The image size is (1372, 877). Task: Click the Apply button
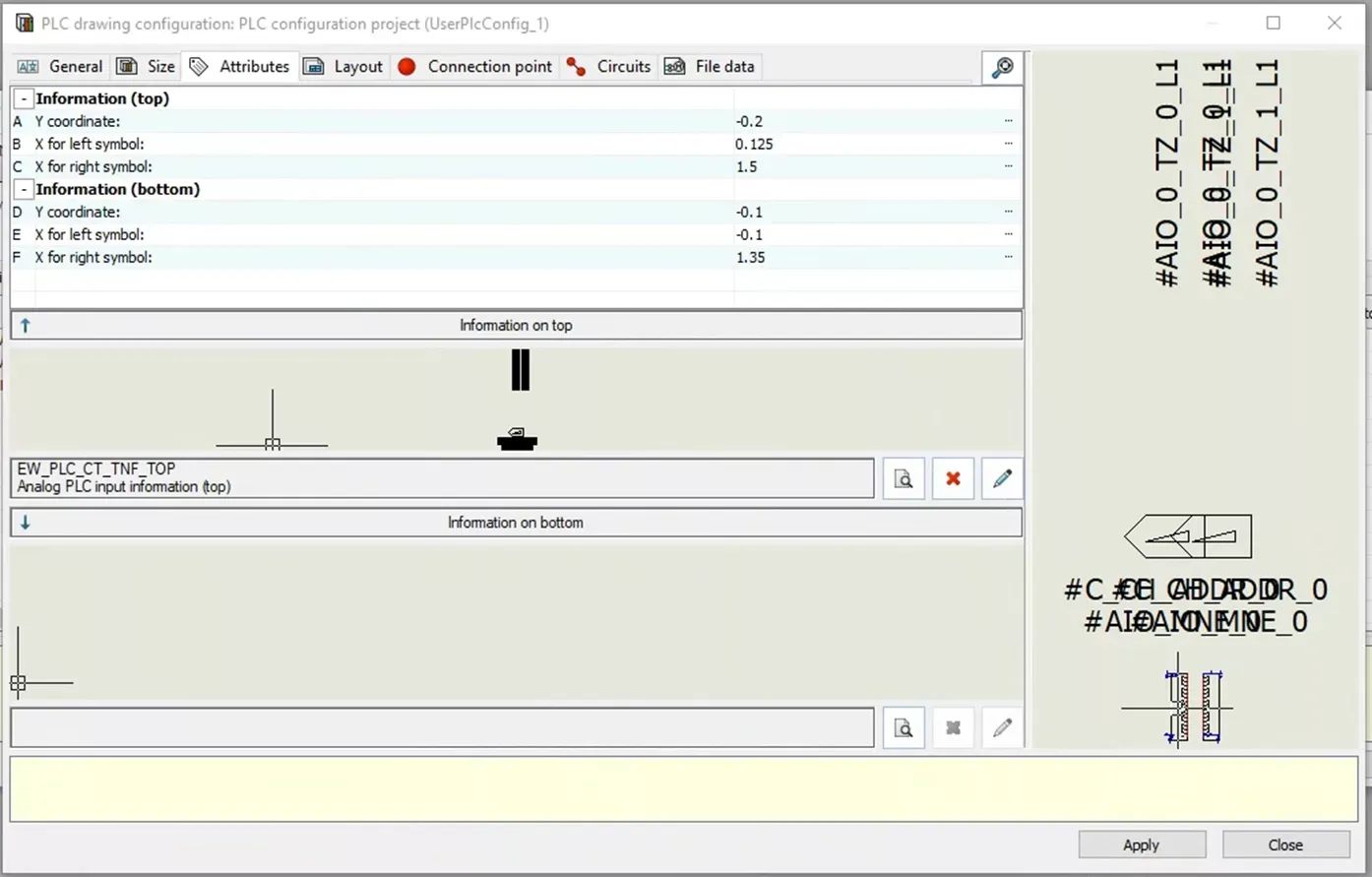pyautogui.click(x=1142, y=845)
